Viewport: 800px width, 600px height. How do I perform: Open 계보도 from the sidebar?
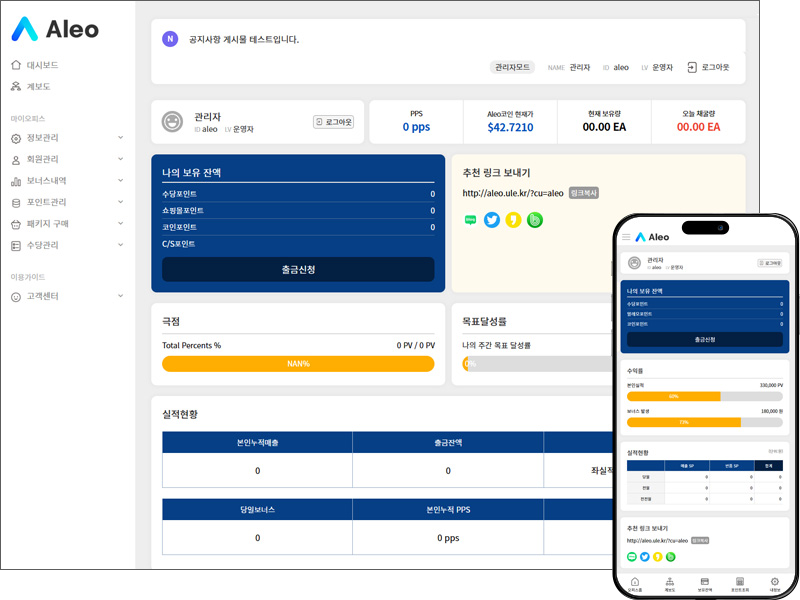[x=38, y=87]
